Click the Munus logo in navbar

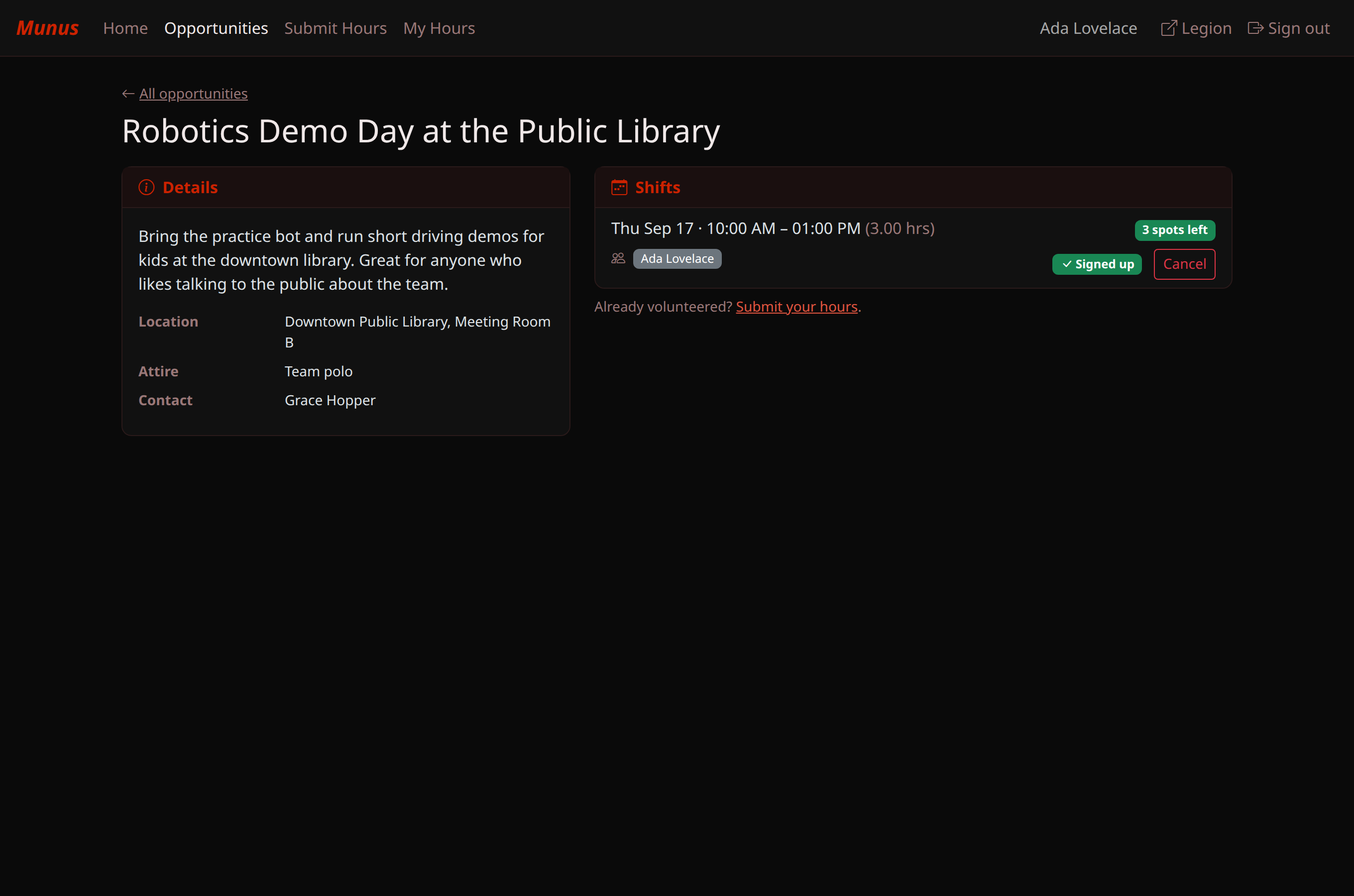[x=47, y=28]
